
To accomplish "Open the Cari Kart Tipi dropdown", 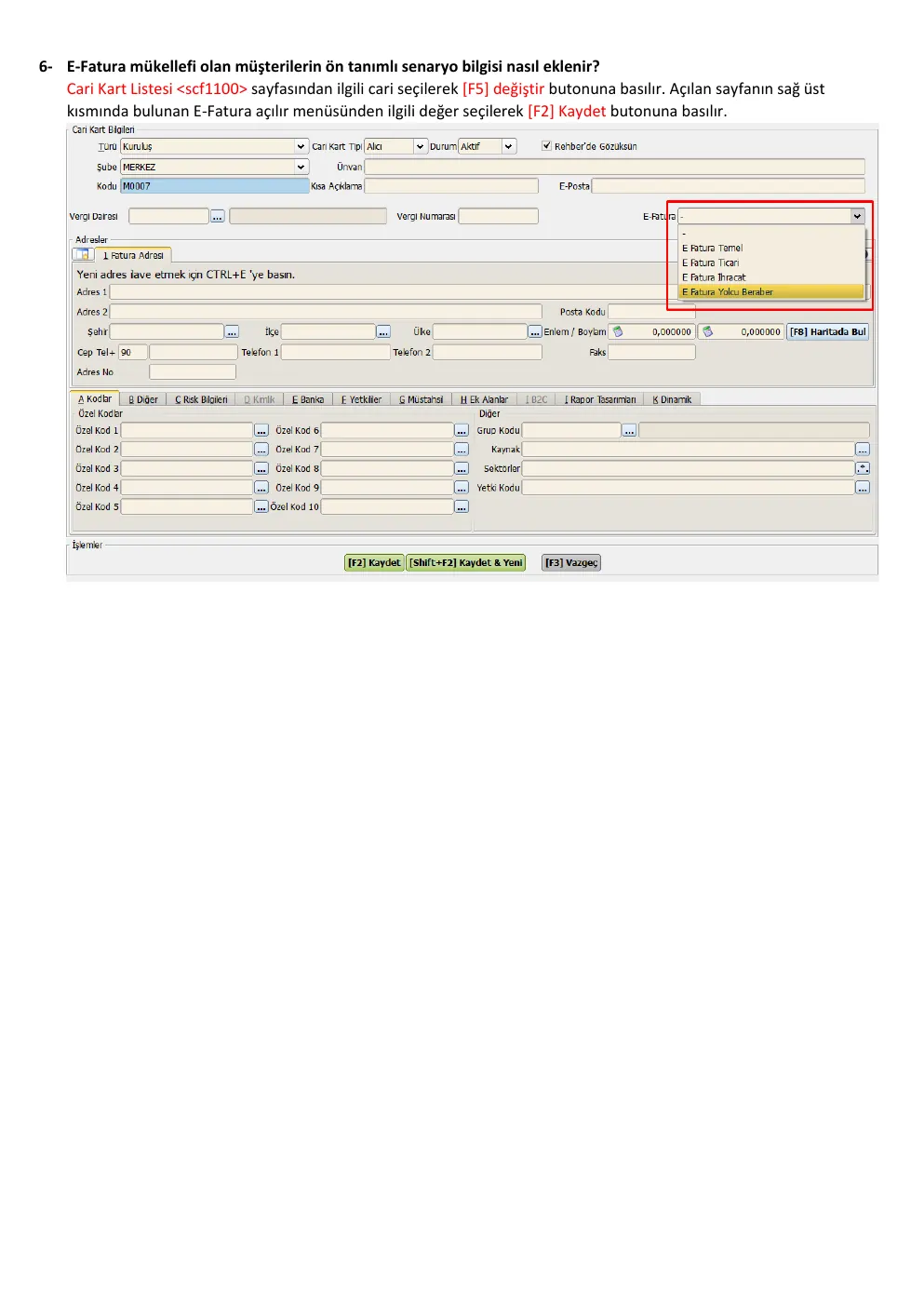I will (x=421, y=147).
